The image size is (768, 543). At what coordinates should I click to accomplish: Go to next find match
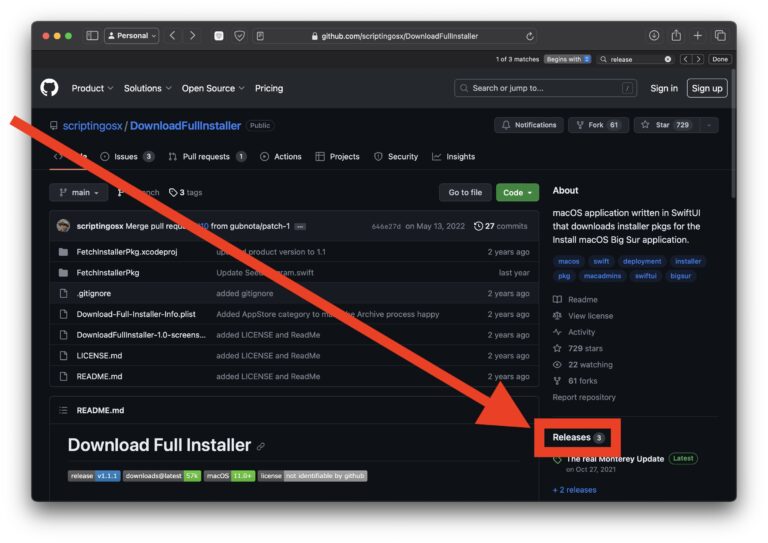tap(698, 59)
